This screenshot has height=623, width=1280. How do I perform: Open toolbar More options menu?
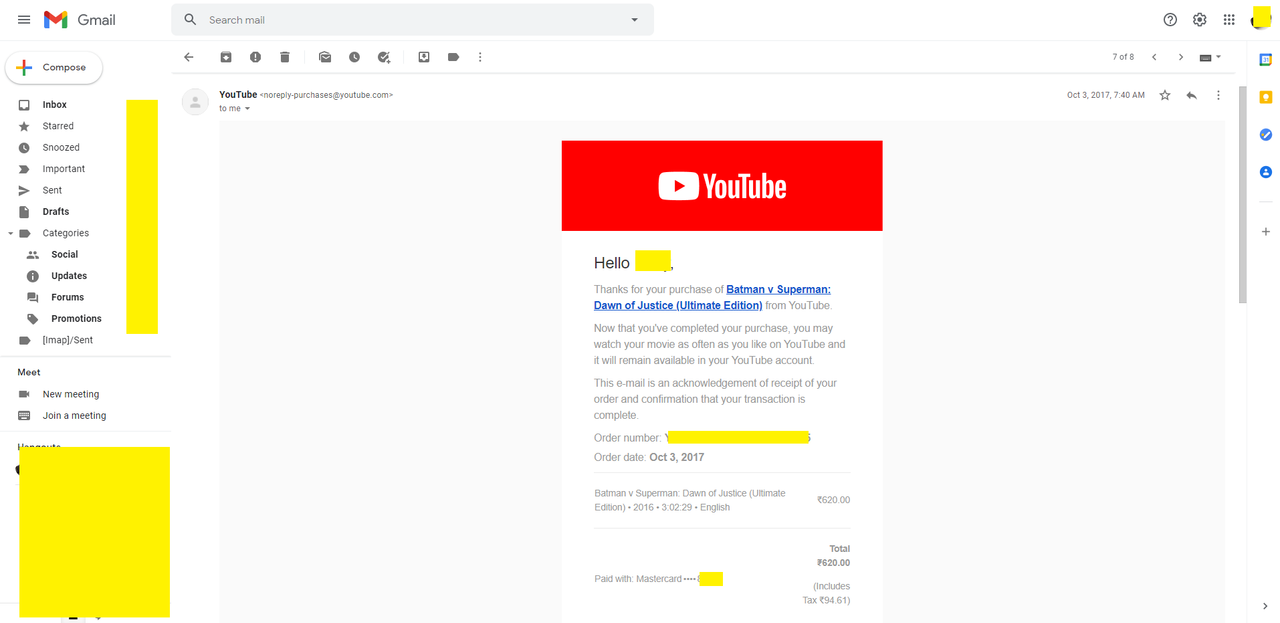coord(480,57)
